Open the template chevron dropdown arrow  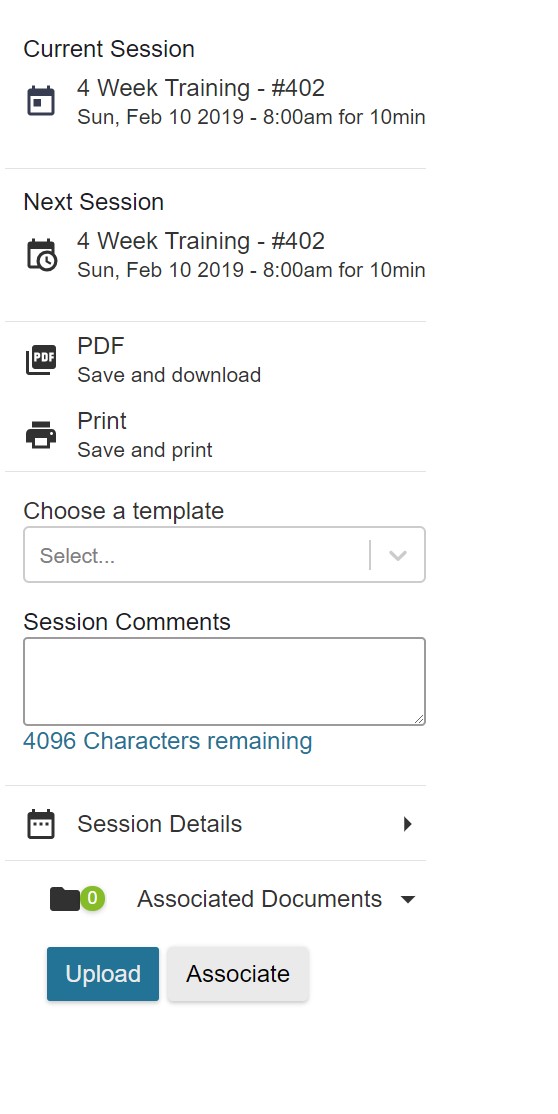(398, 555)
